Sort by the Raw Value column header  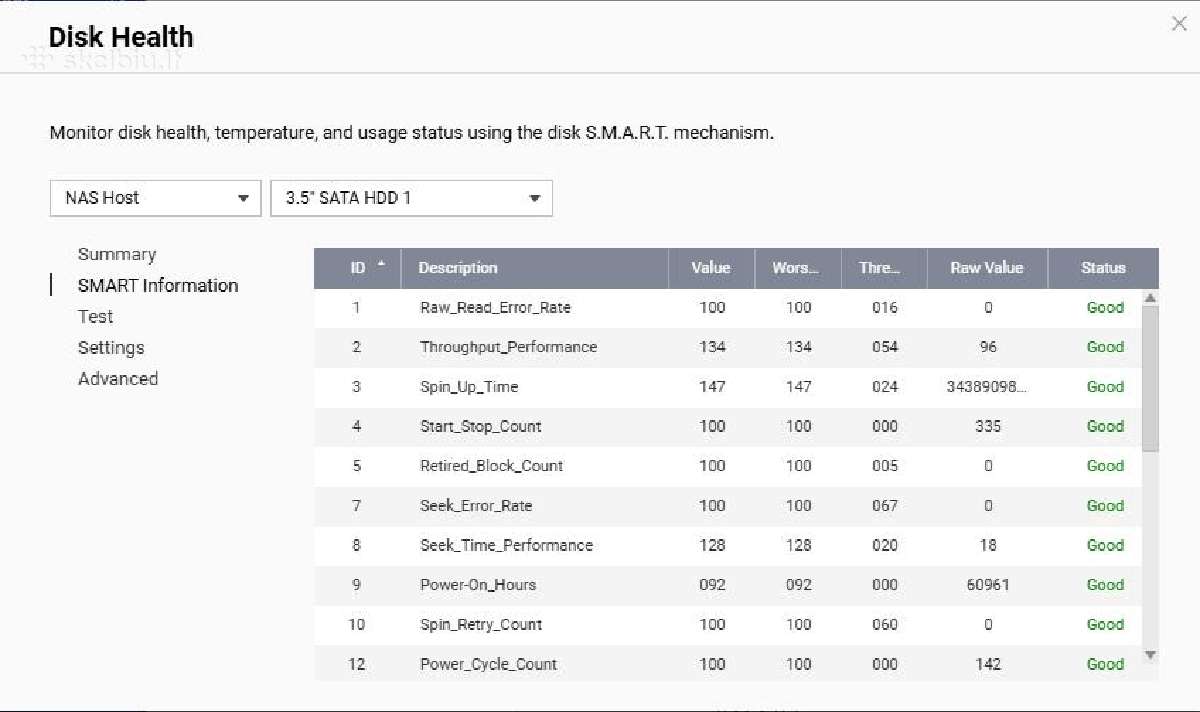(987, 268)
